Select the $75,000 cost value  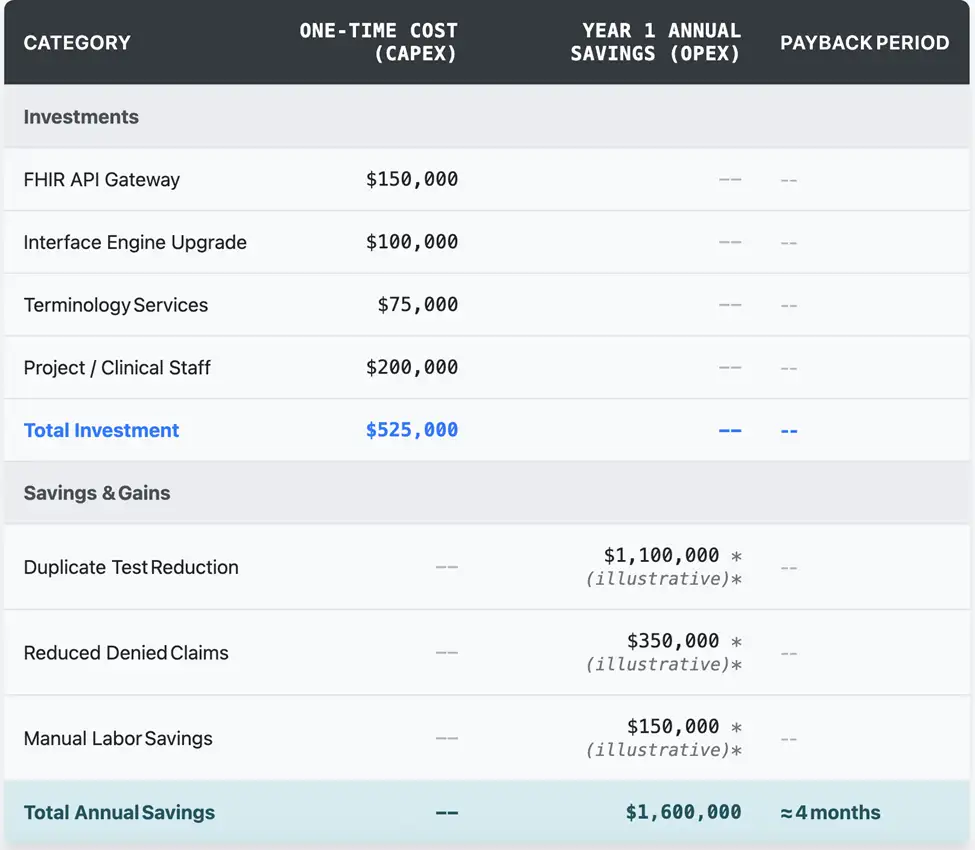pos(418,305)
